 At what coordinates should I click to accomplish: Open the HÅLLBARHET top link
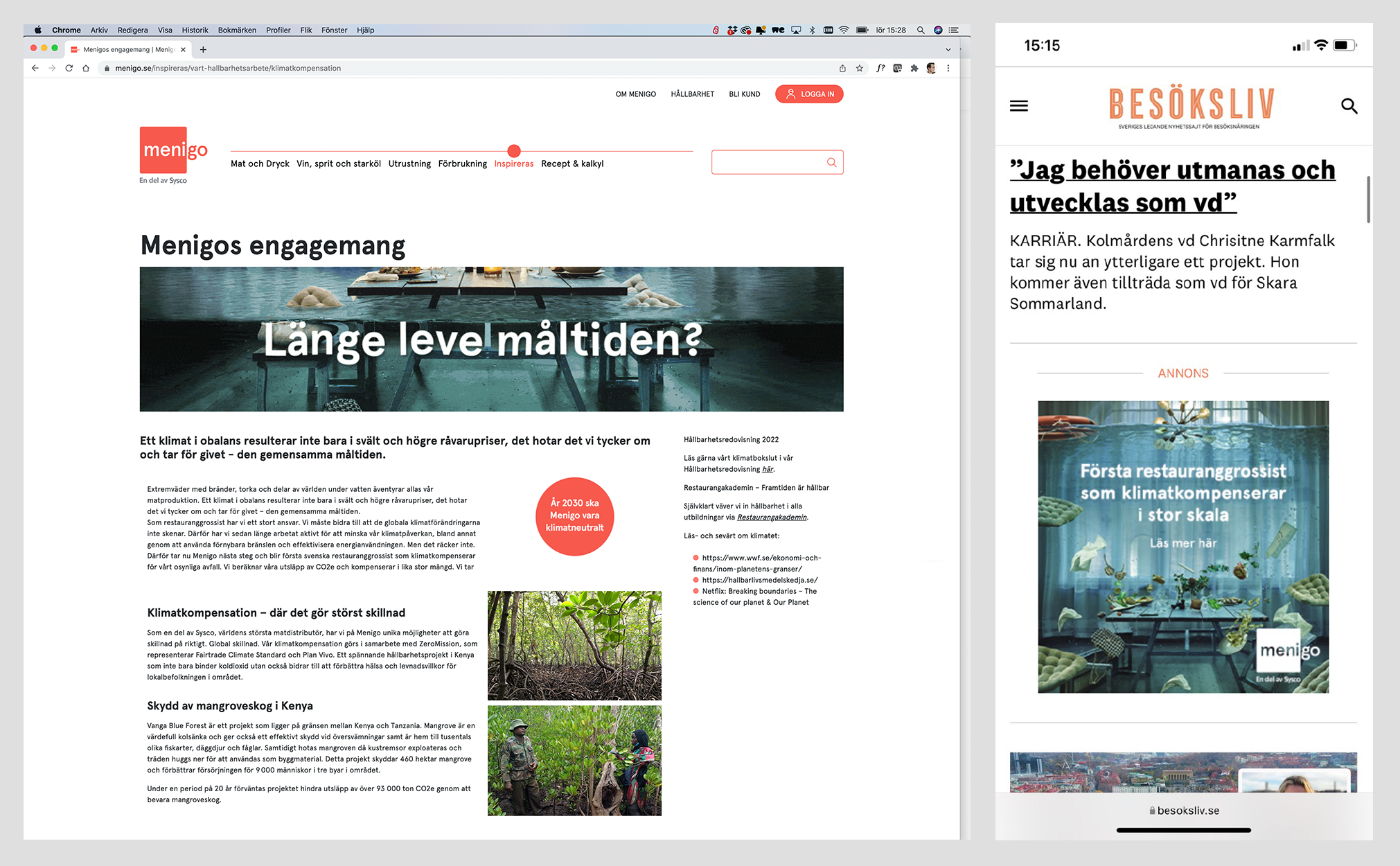point(692,94)
